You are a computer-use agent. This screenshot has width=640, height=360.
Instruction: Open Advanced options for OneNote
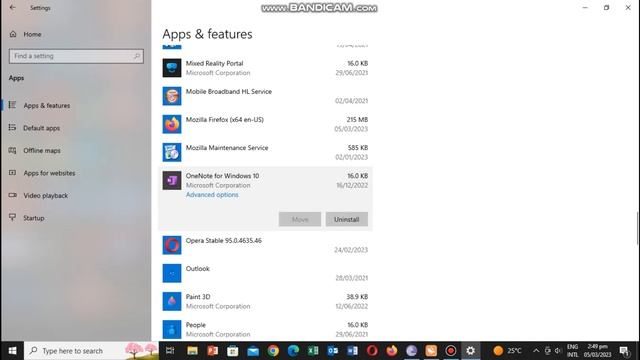[212, 195]
